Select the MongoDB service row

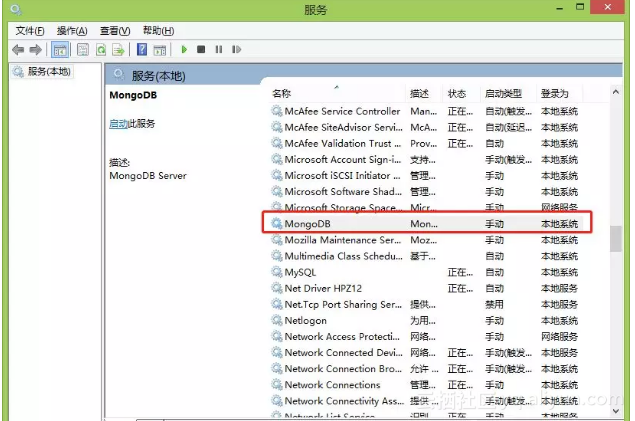(427, 223)
